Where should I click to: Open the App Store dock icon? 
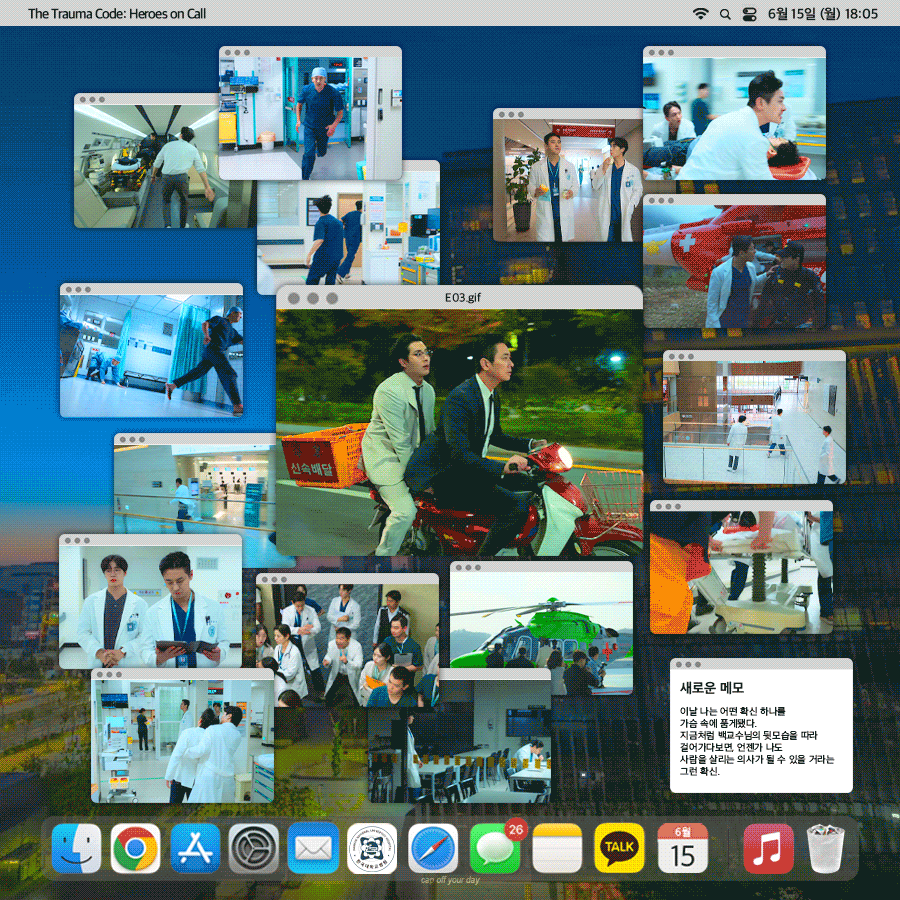[195, 849]
